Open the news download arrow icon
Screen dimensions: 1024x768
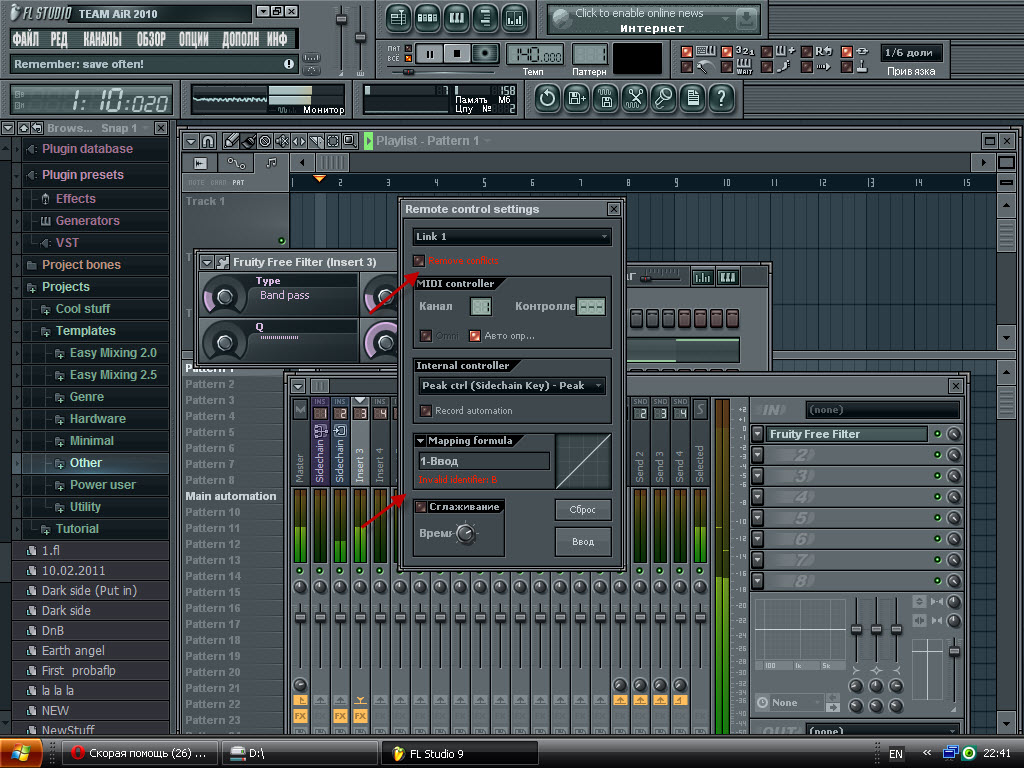click(x=746, y=20)
